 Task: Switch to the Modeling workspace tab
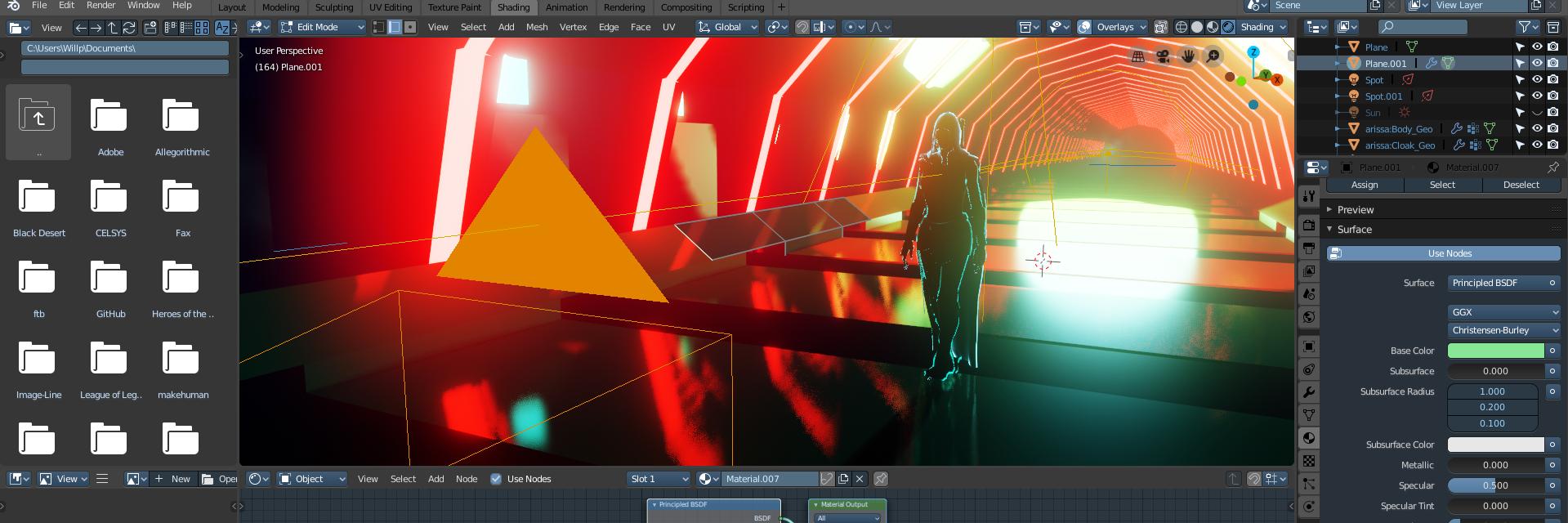pyautogui.click(x=280, y=7)
